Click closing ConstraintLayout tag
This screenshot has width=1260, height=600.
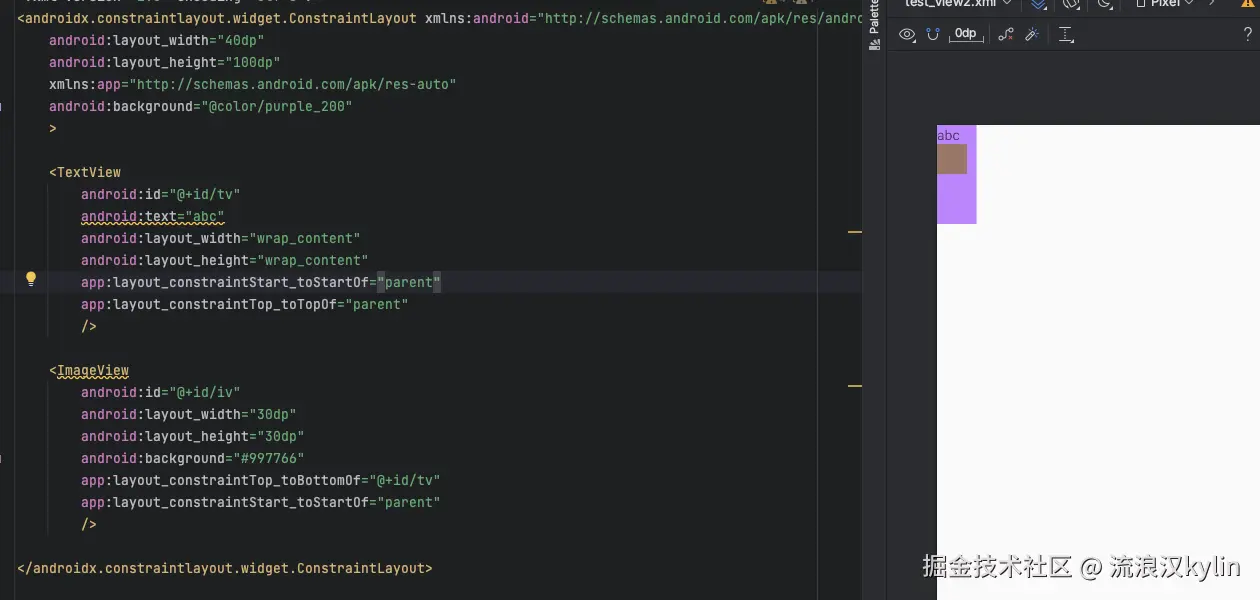[225, 568]
